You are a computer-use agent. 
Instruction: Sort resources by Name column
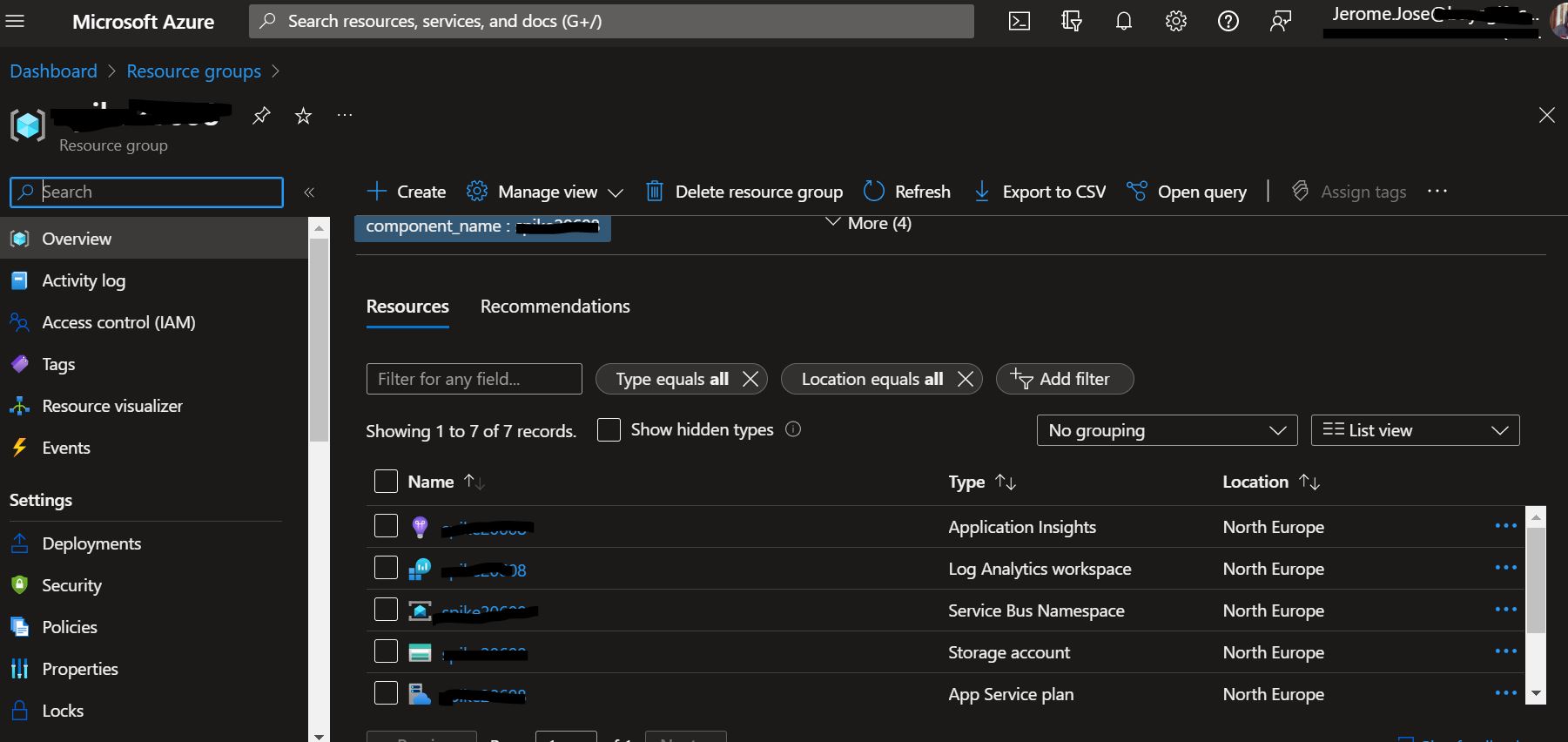446,482
